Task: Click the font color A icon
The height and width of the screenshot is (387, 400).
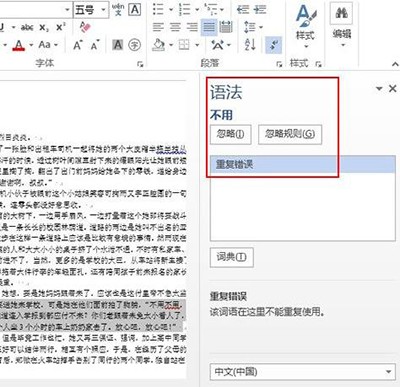Action: (x=19, y=45)
